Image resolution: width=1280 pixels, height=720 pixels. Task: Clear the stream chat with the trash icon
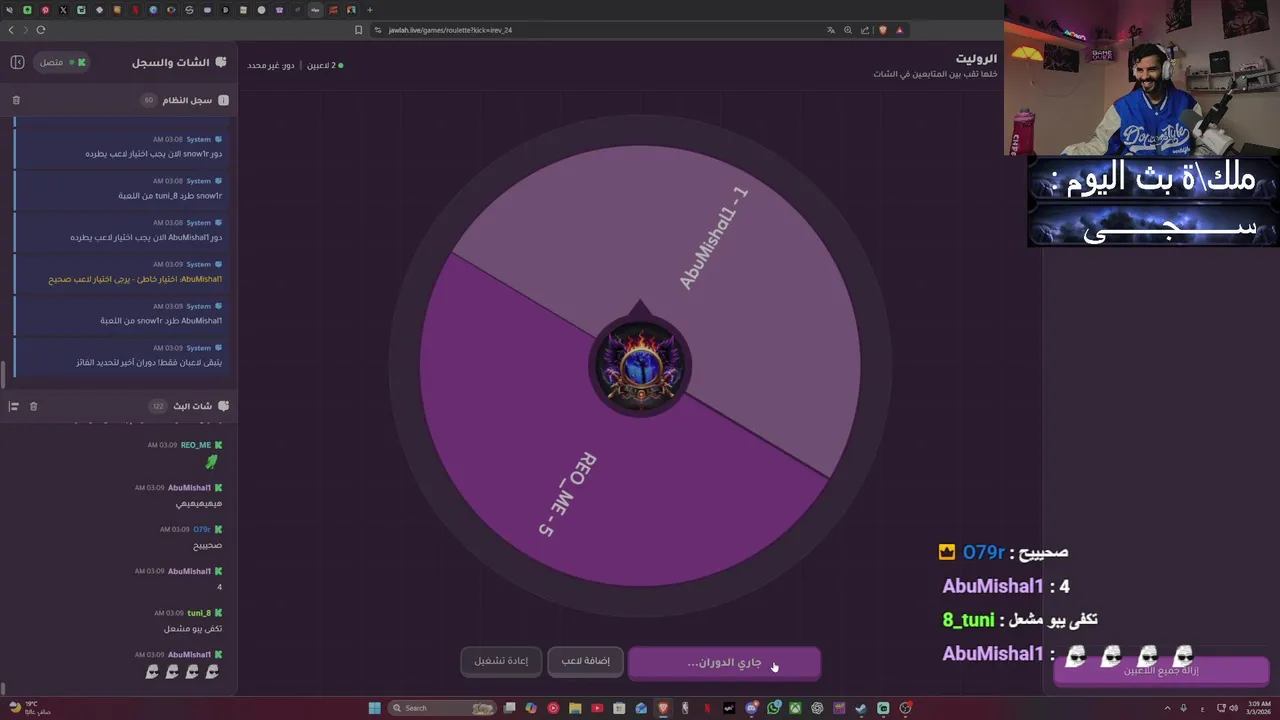33,406
